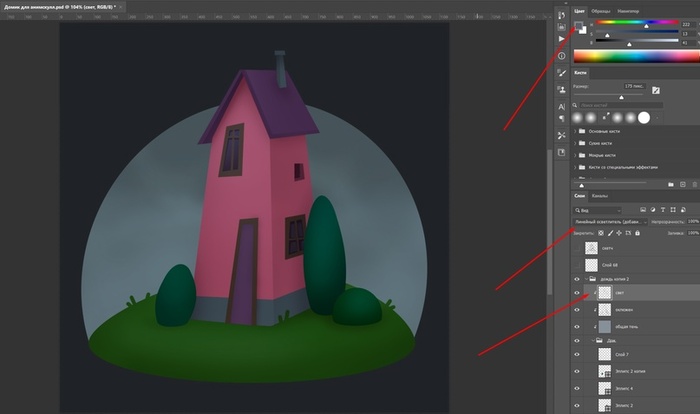
Task: Click the create new brush group folder icon
Action: point(670,184)
